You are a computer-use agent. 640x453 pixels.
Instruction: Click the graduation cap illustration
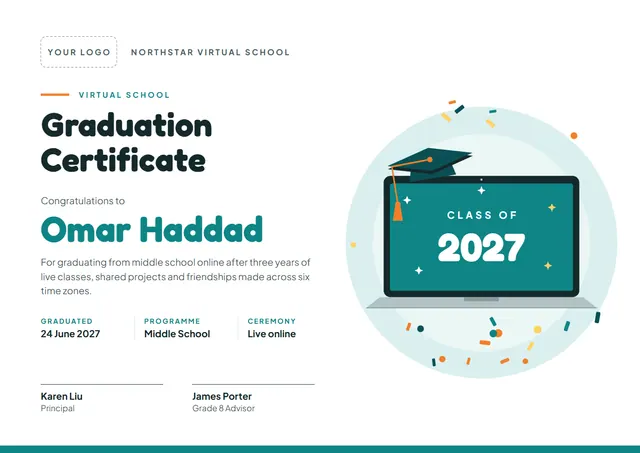[x=430, y=164]
